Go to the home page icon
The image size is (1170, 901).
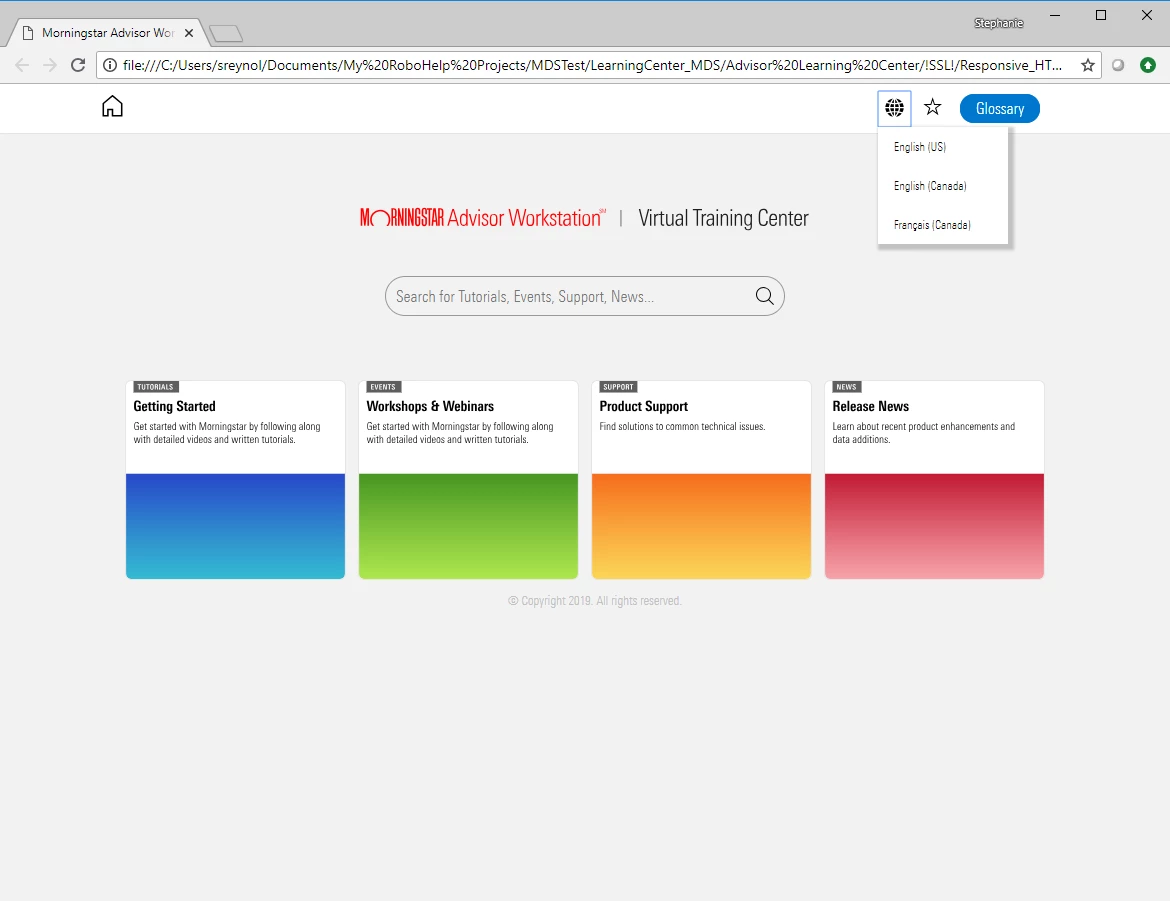[112, 107]
